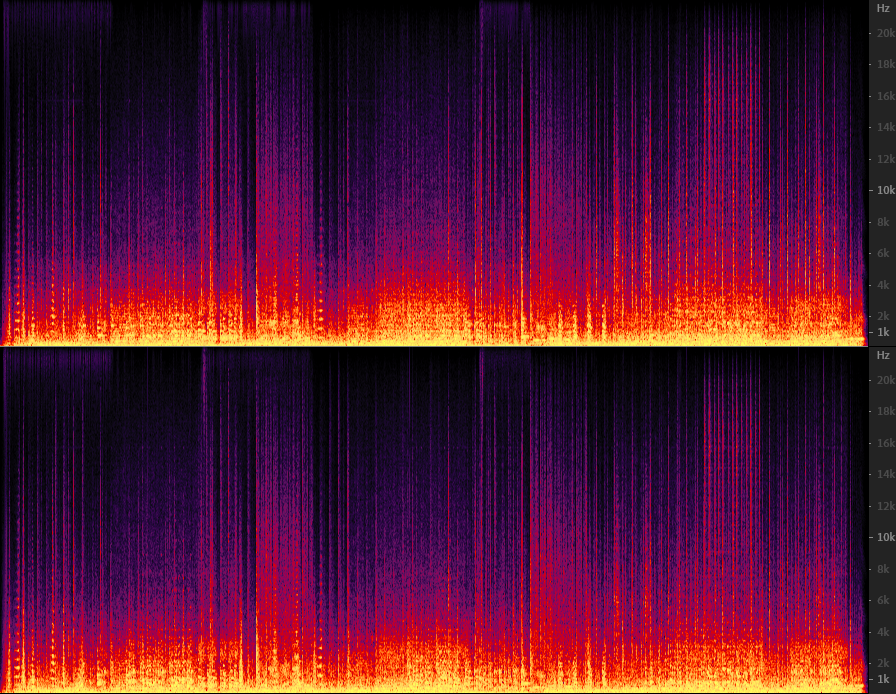Select 18k on the top channel frequency scale
The height and width of the screenshot is (694, 896).
pos(885,64)
